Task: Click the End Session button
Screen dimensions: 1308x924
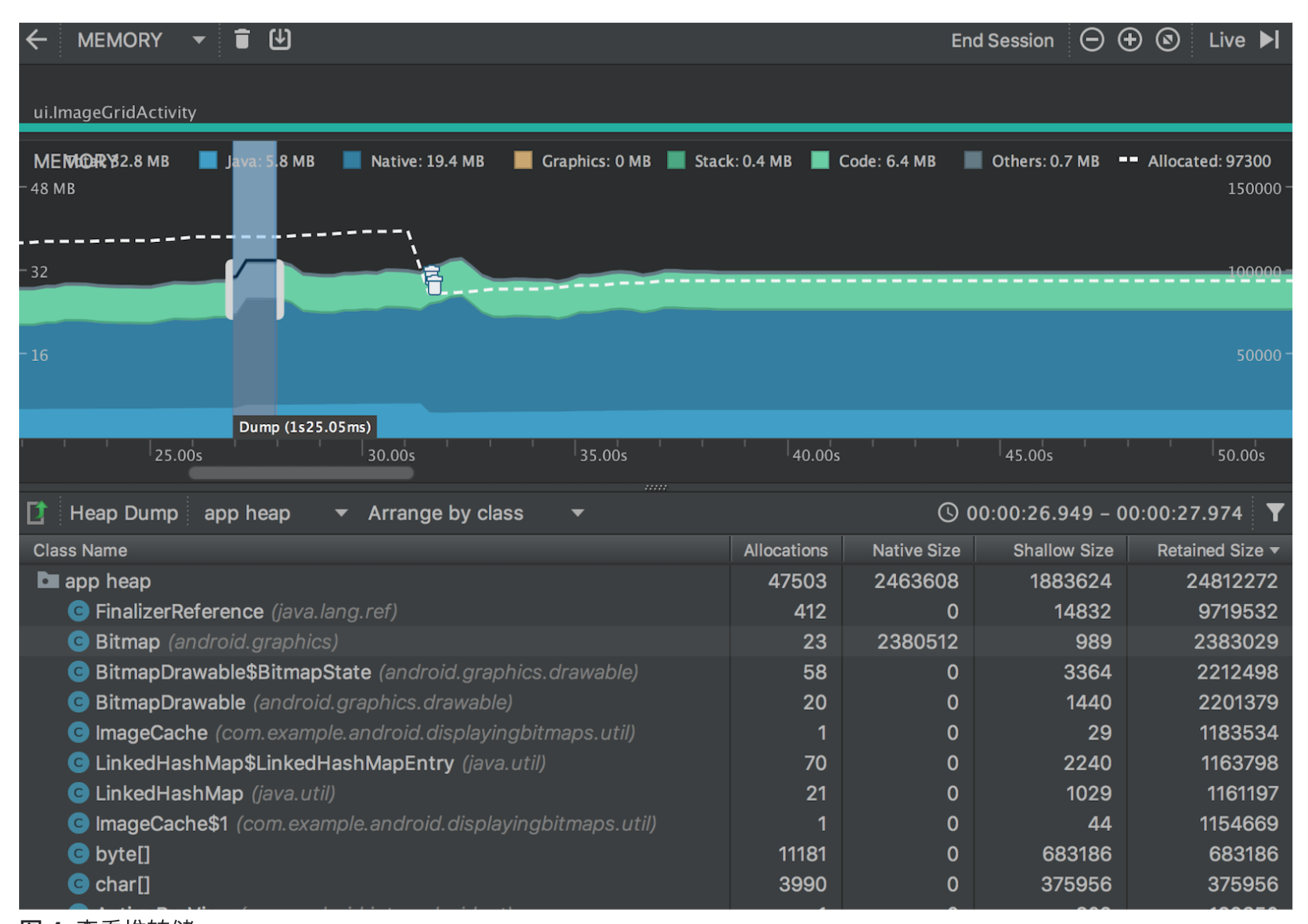Action: pyautogui.click(x=1002, y=39)
